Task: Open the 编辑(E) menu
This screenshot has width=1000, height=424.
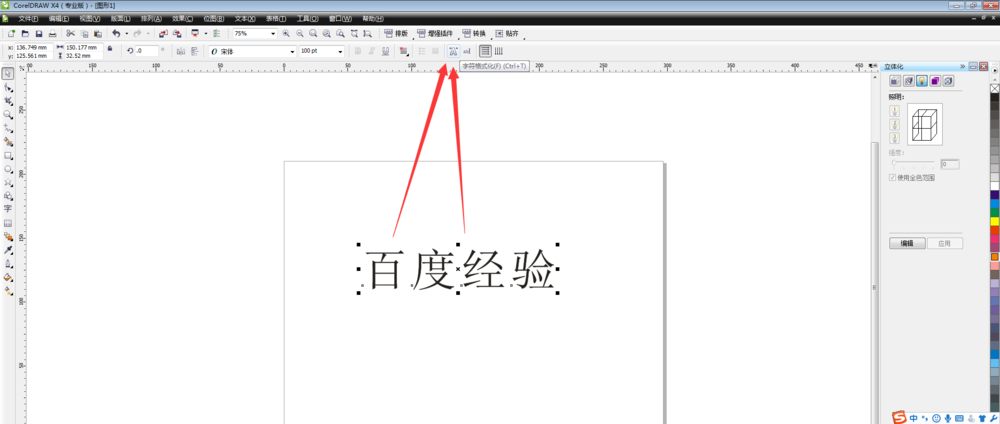Action: (x=59, y=18)
